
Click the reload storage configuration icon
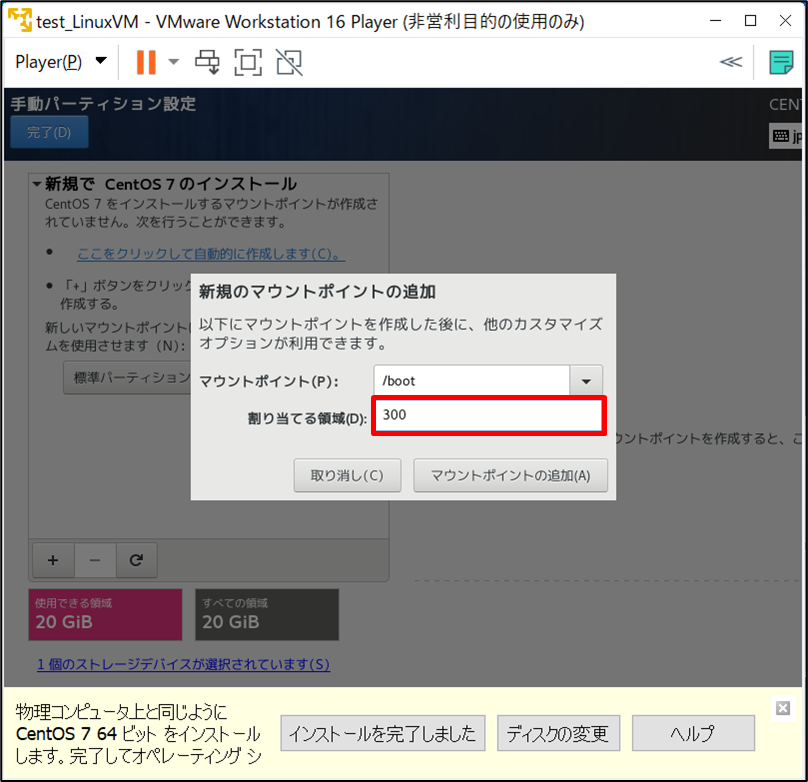tap(136, 560)
